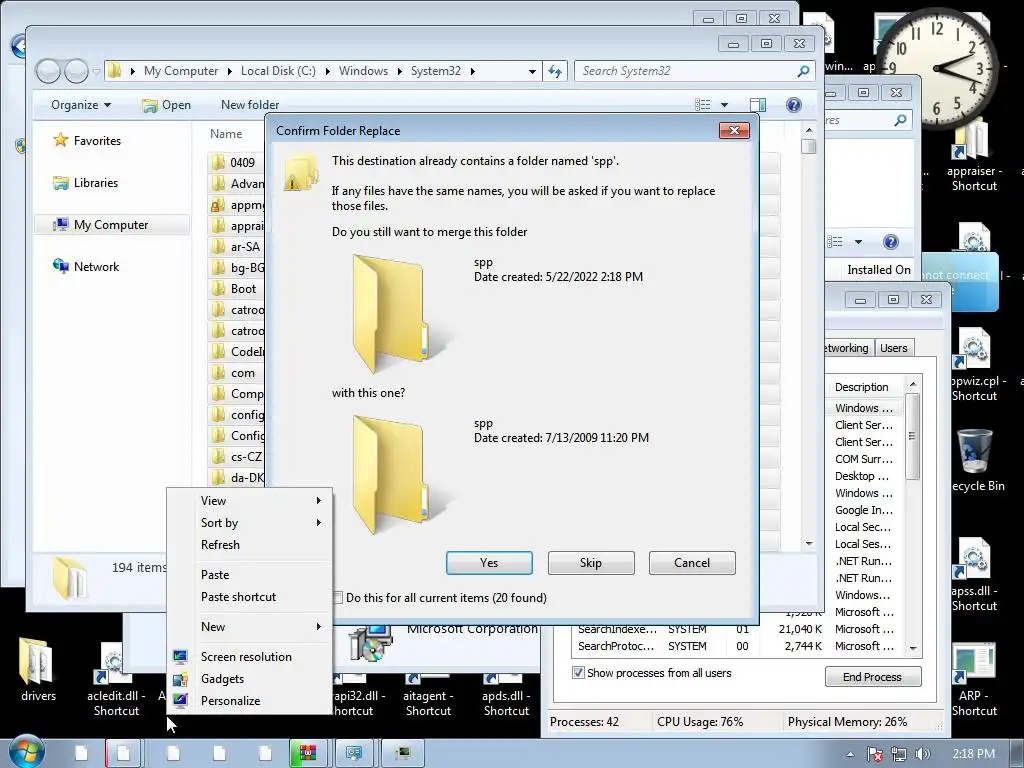Click the volume icon in system tray
The width and height of the screenshot is (1024, 768).
922,754
